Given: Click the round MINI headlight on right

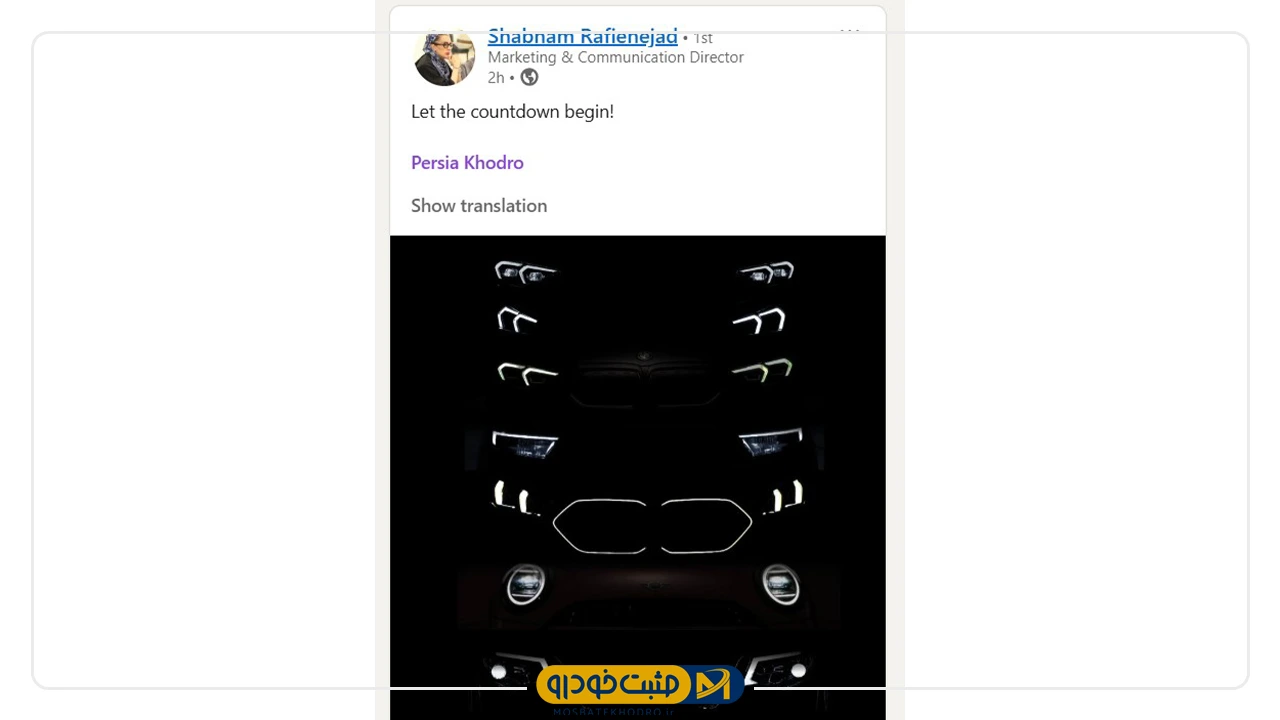Looking at the screenshot, I should (780, 584).
